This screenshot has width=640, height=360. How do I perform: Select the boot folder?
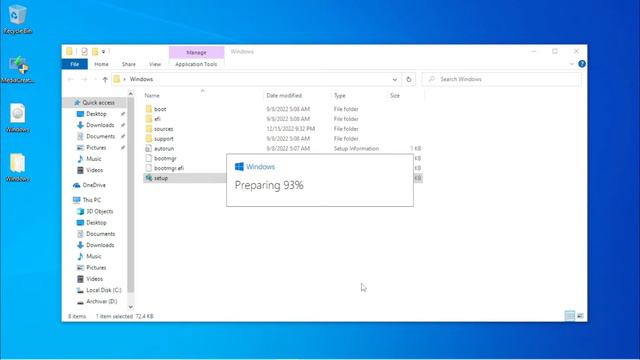tap(160, 109)
